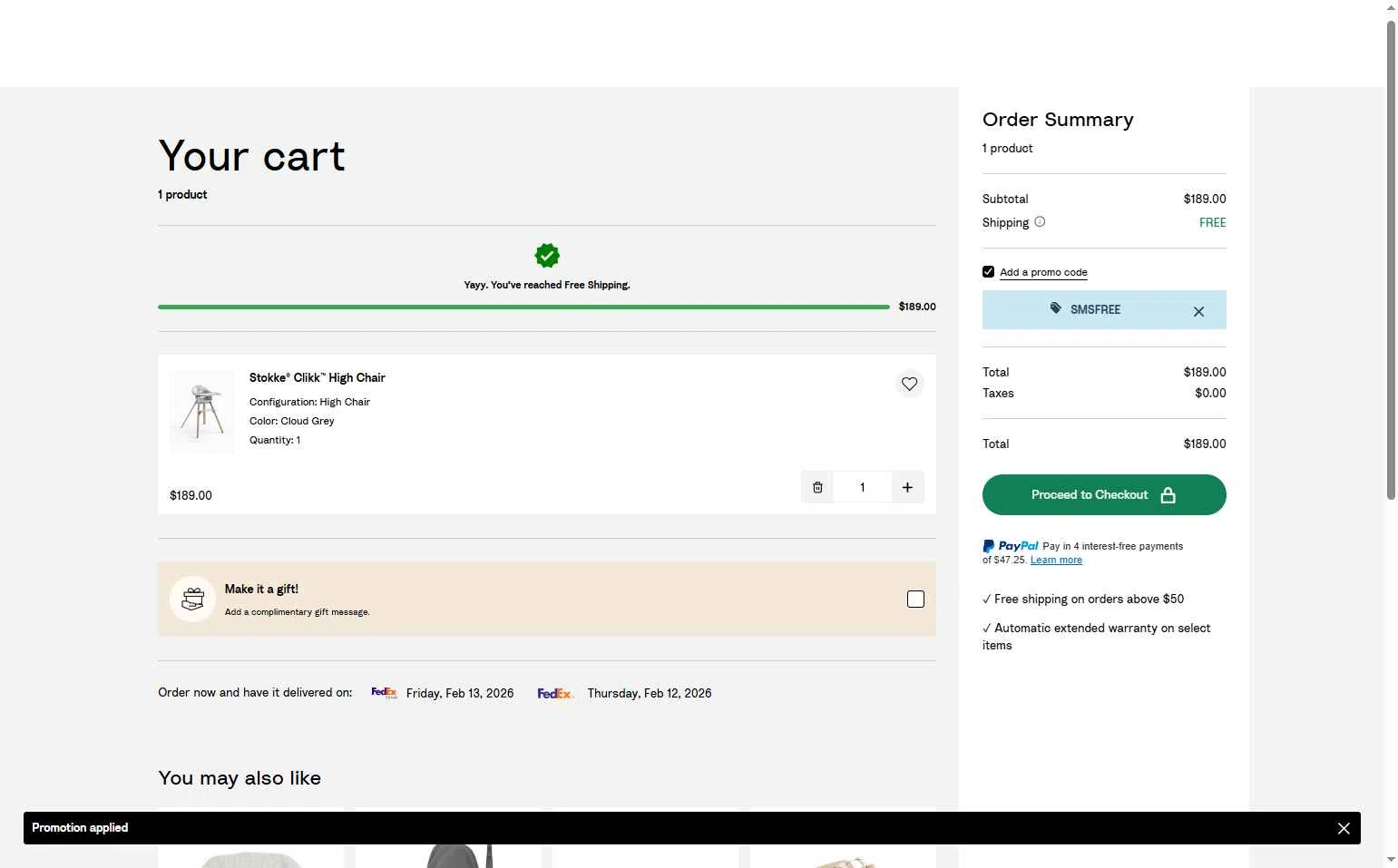Increase quantity with the plus button
Screen dimensions: 1398x868
(x=907, y=487)
